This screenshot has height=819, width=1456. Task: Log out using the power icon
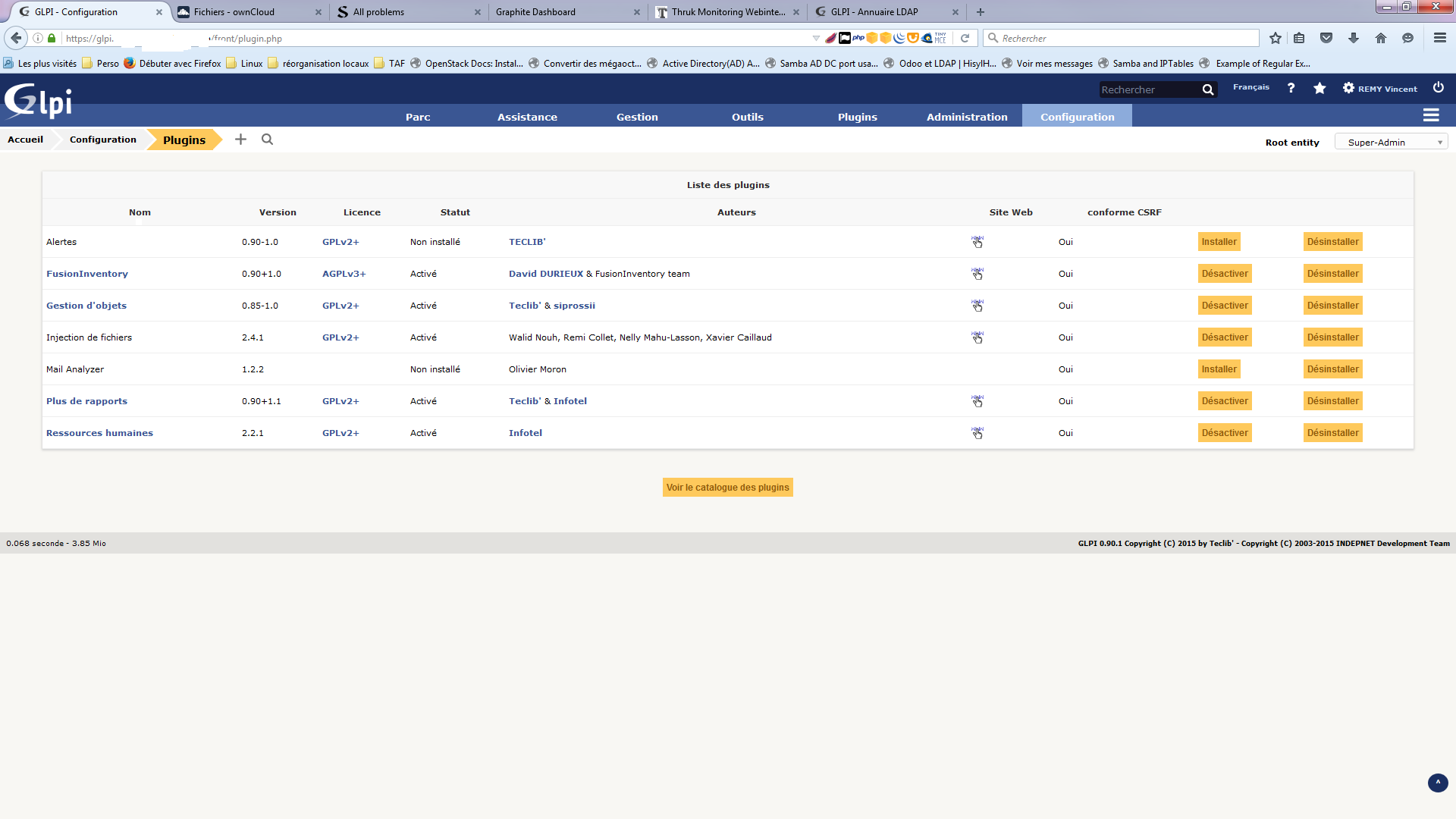[x=1439, y=87]
